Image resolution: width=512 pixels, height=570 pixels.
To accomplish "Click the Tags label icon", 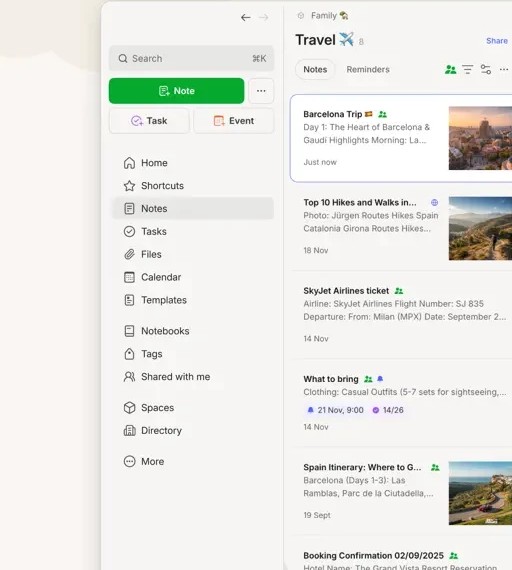I will (x=129, y=354).
